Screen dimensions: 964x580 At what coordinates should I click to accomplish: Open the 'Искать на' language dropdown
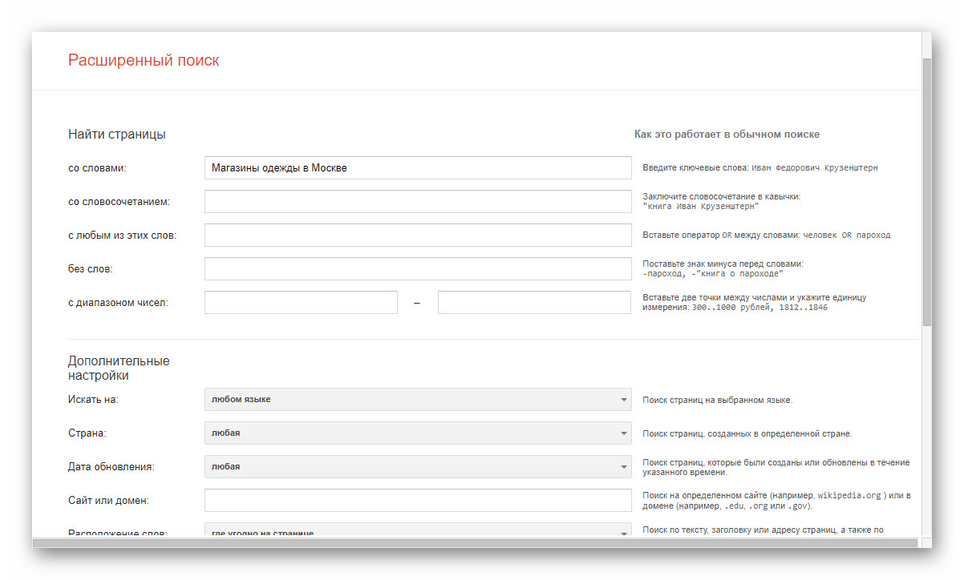coord(417,399)
